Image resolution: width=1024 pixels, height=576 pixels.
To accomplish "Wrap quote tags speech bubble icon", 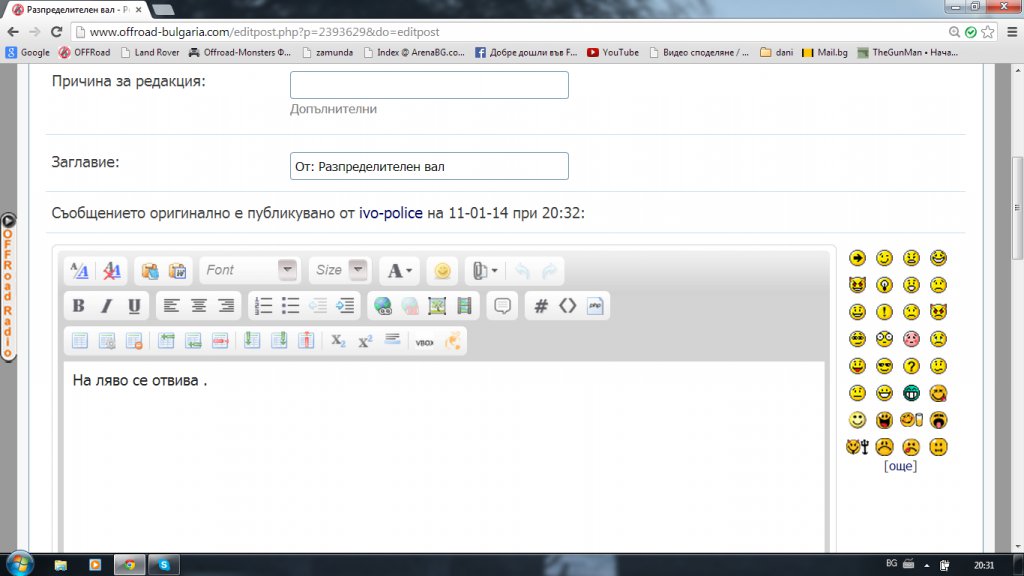I will (x=502, y=306).
